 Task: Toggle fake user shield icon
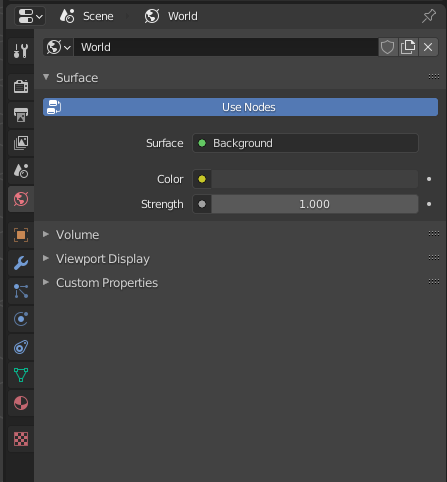click(x=388, y=47)
